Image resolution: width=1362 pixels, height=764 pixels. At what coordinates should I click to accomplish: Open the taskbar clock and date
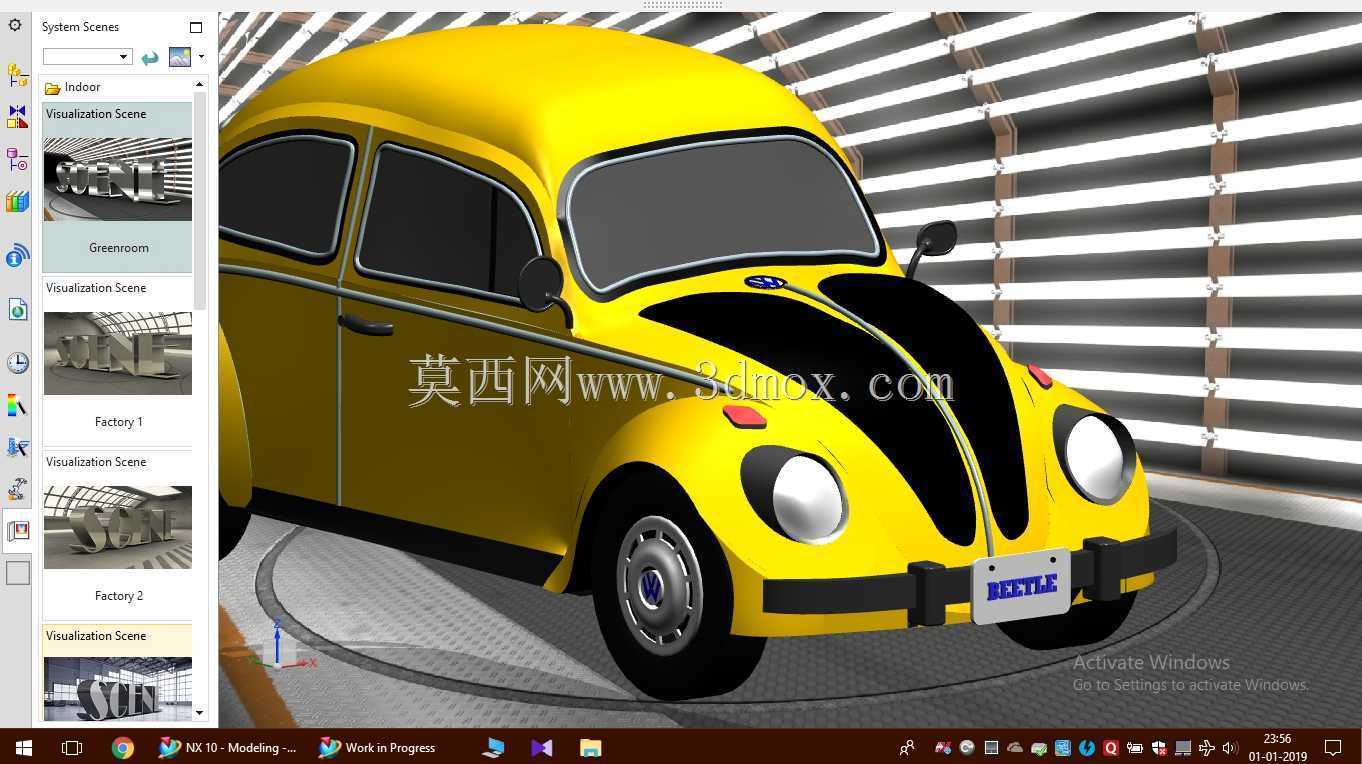tap(1277, 747)
